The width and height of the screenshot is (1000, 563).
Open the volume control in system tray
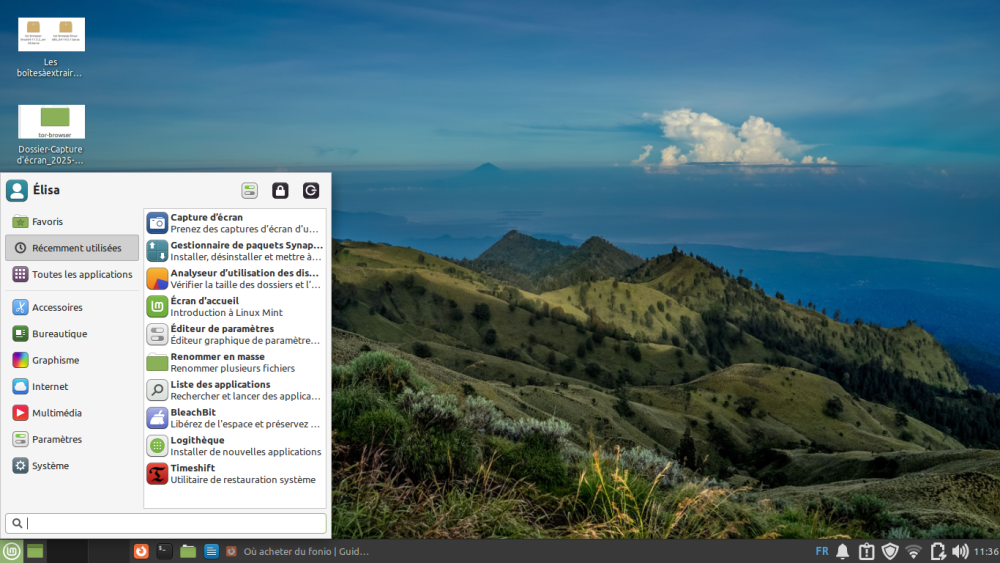coord(960,551)
